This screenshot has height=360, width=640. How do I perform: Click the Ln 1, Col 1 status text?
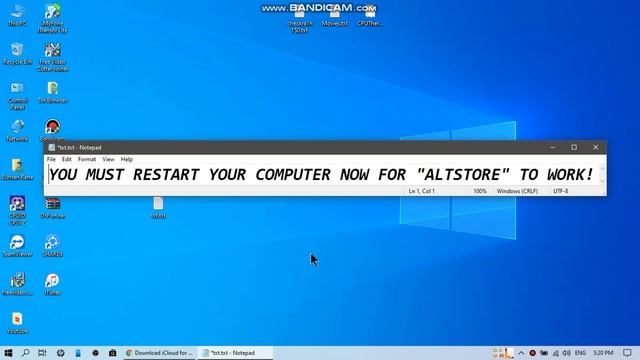coord(422,191)
